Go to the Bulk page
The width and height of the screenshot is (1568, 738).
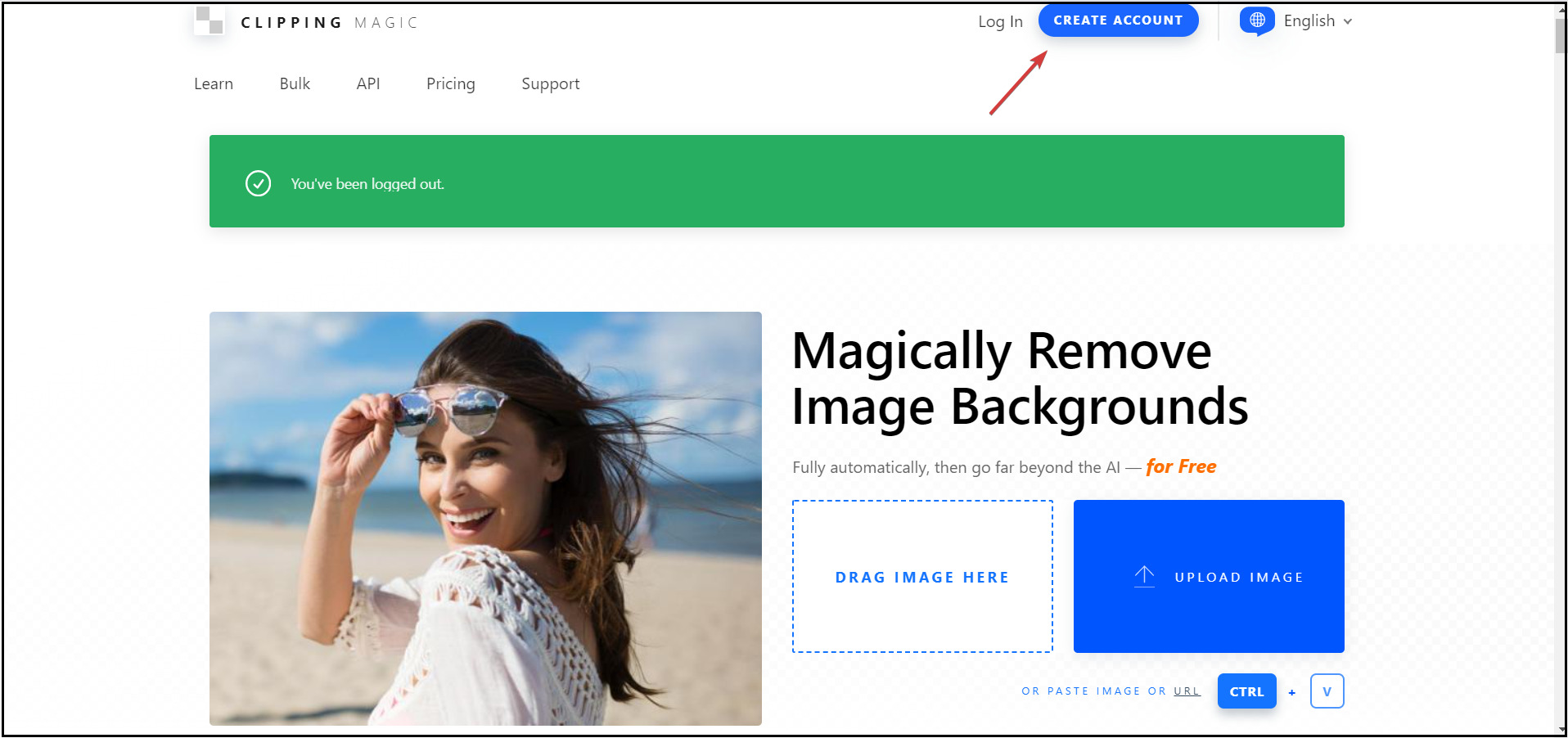[295, 83]
